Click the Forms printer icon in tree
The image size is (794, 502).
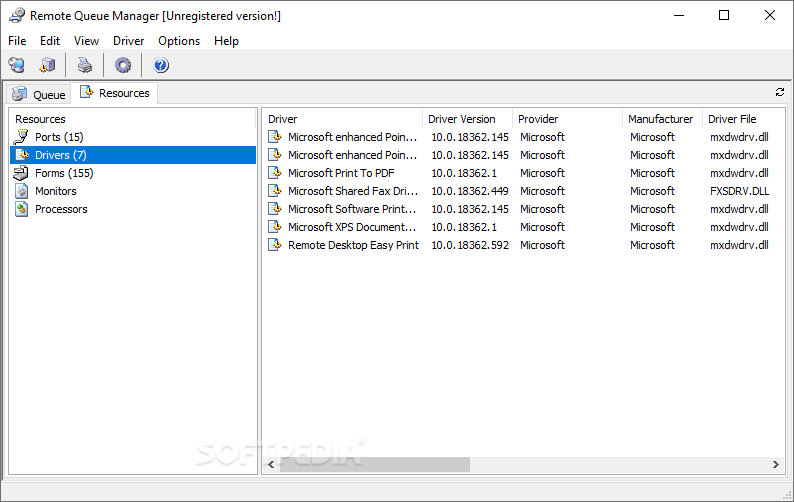(21, 173)
